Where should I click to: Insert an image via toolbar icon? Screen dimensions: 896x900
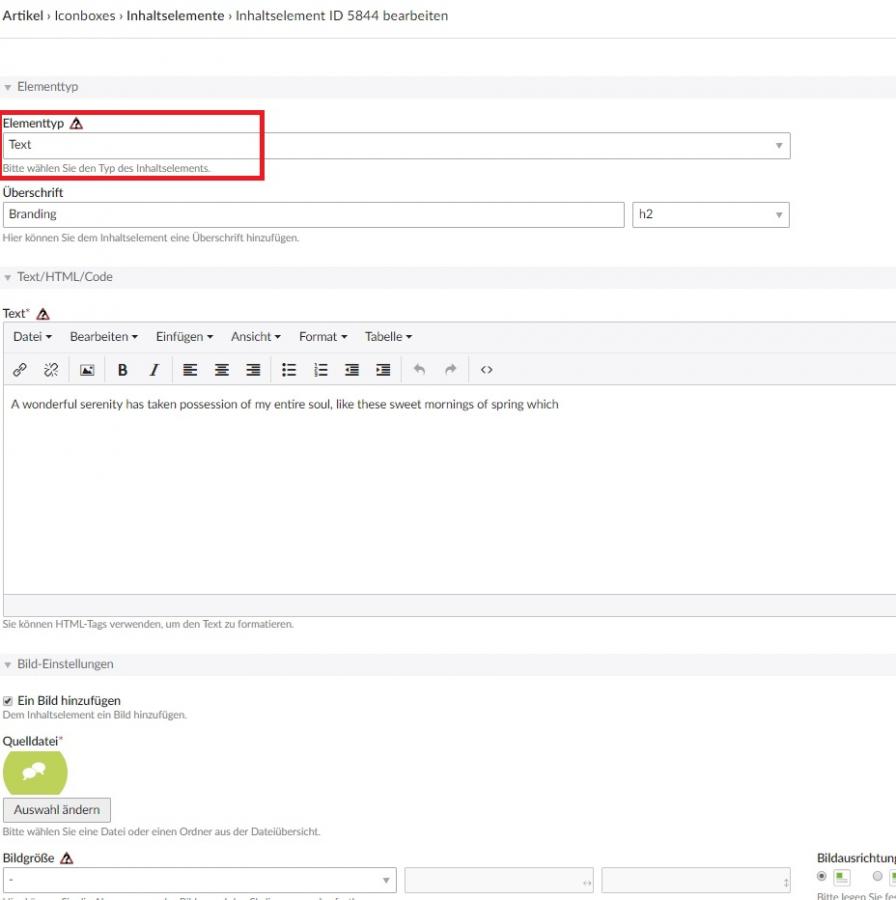(x=87, y=370)
